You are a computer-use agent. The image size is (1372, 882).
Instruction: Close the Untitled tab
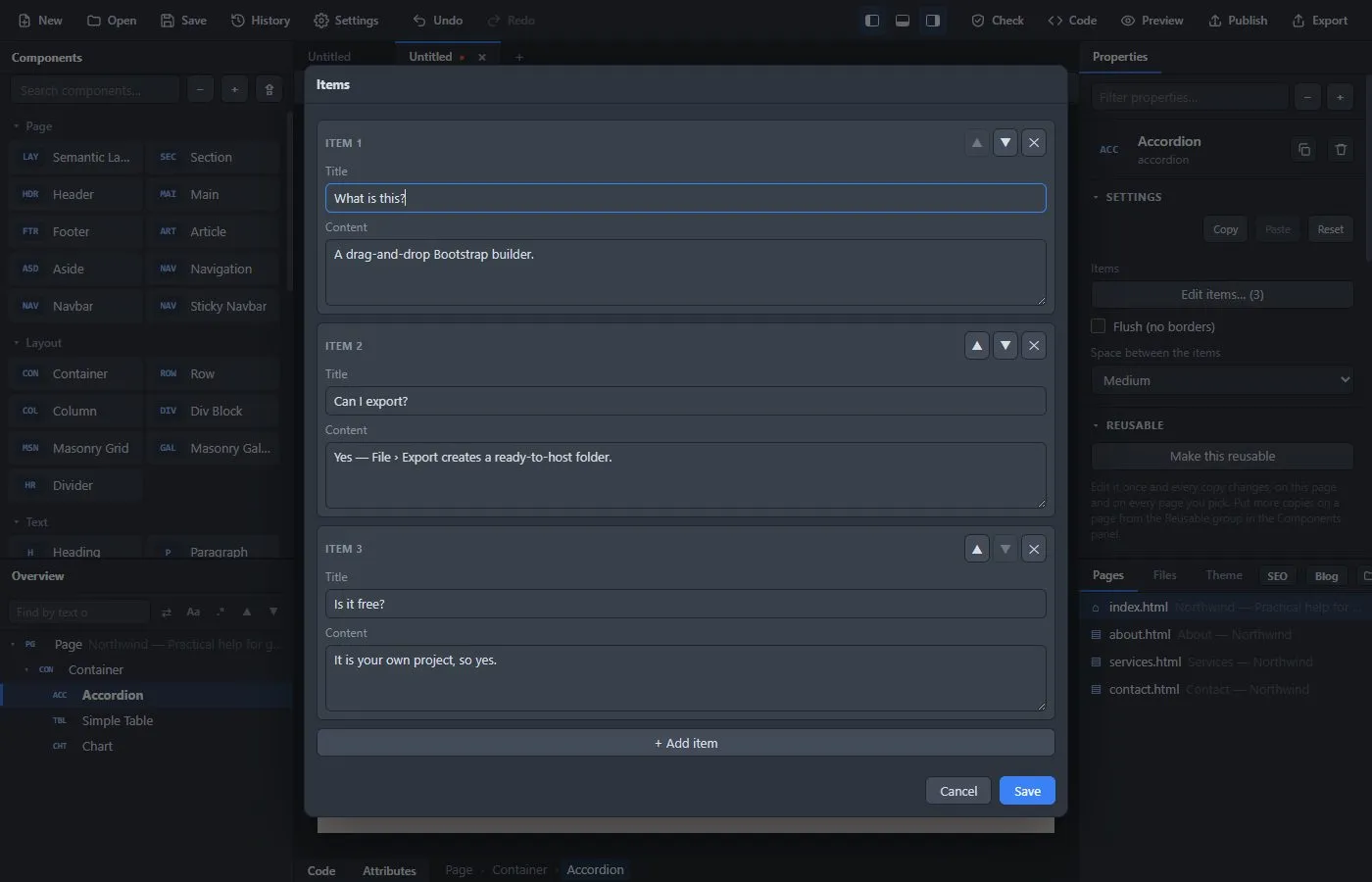tap(481, 58)
